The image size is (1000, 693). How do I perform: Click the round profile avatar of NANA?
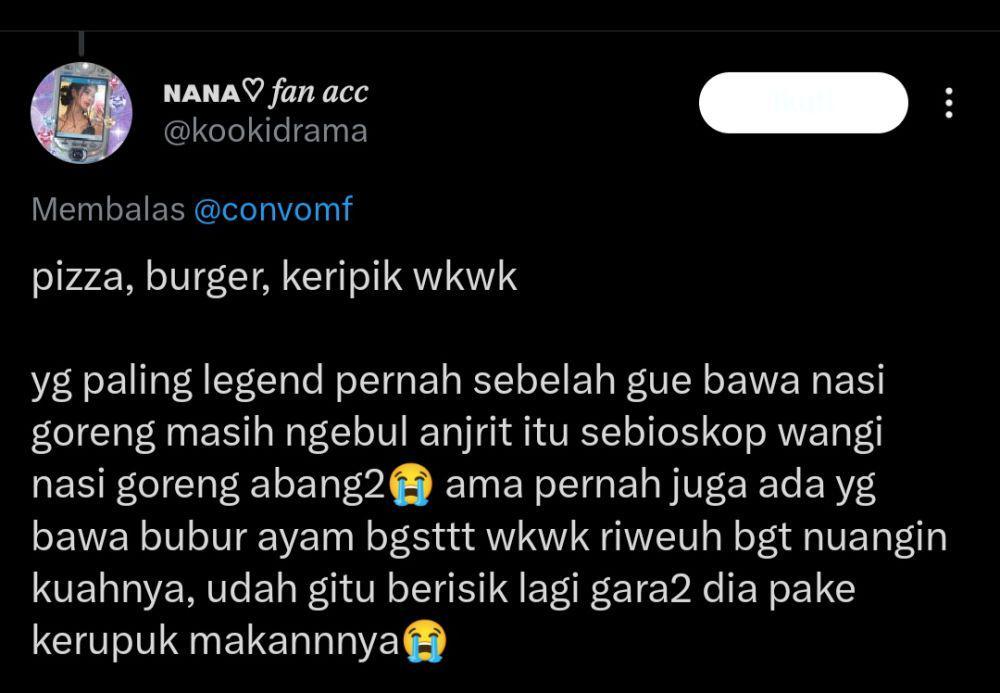point(82,113)
